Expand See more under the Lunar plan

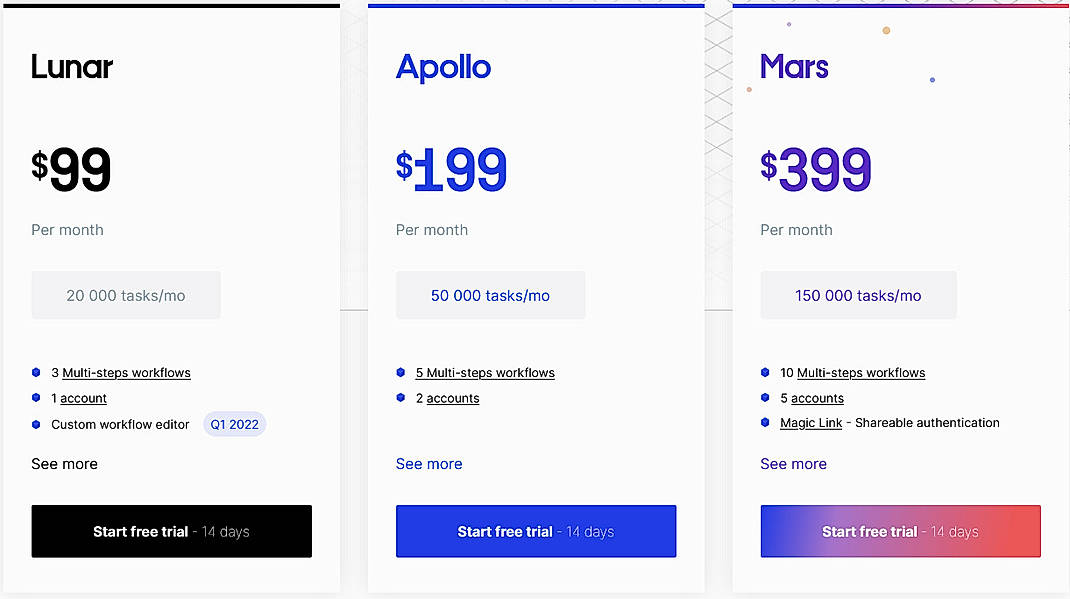click(64, 464)
